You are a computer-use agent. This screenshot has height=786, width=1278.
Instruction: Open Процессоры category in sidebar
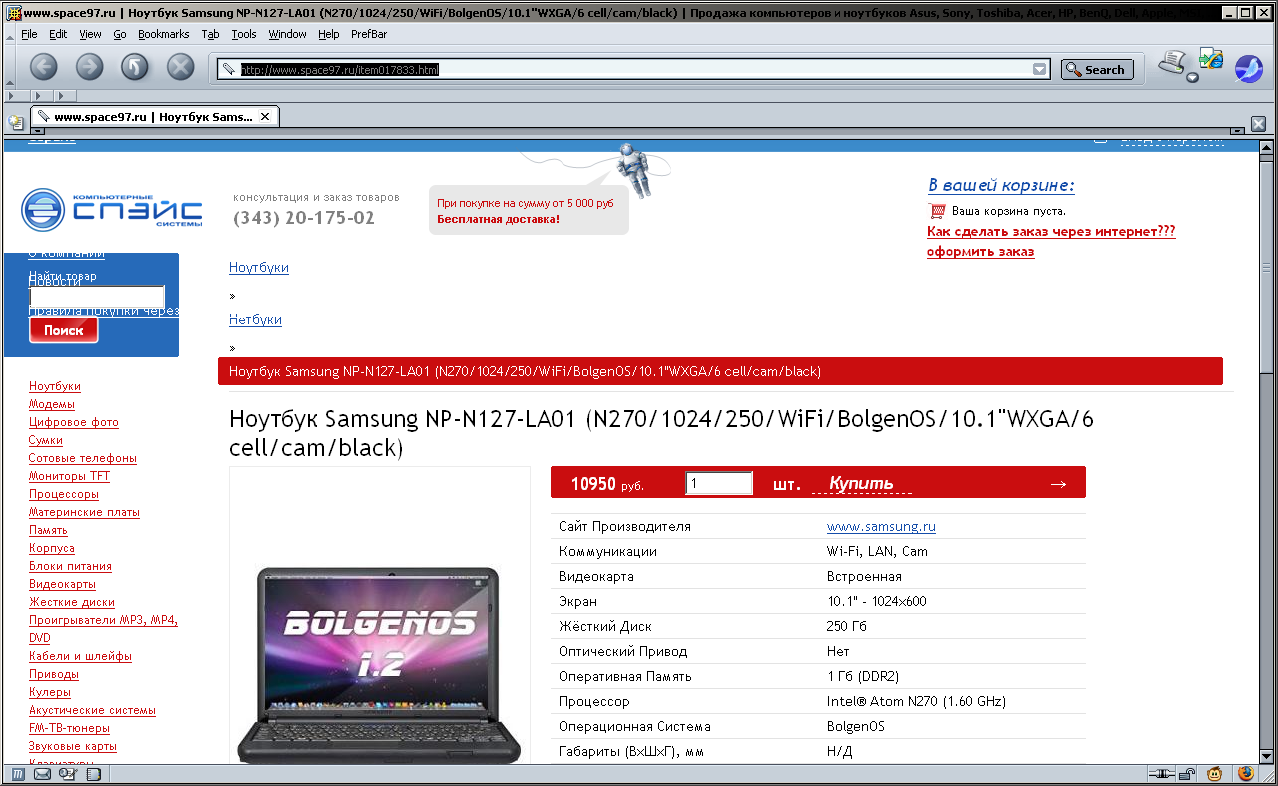(x=64, y=494)
